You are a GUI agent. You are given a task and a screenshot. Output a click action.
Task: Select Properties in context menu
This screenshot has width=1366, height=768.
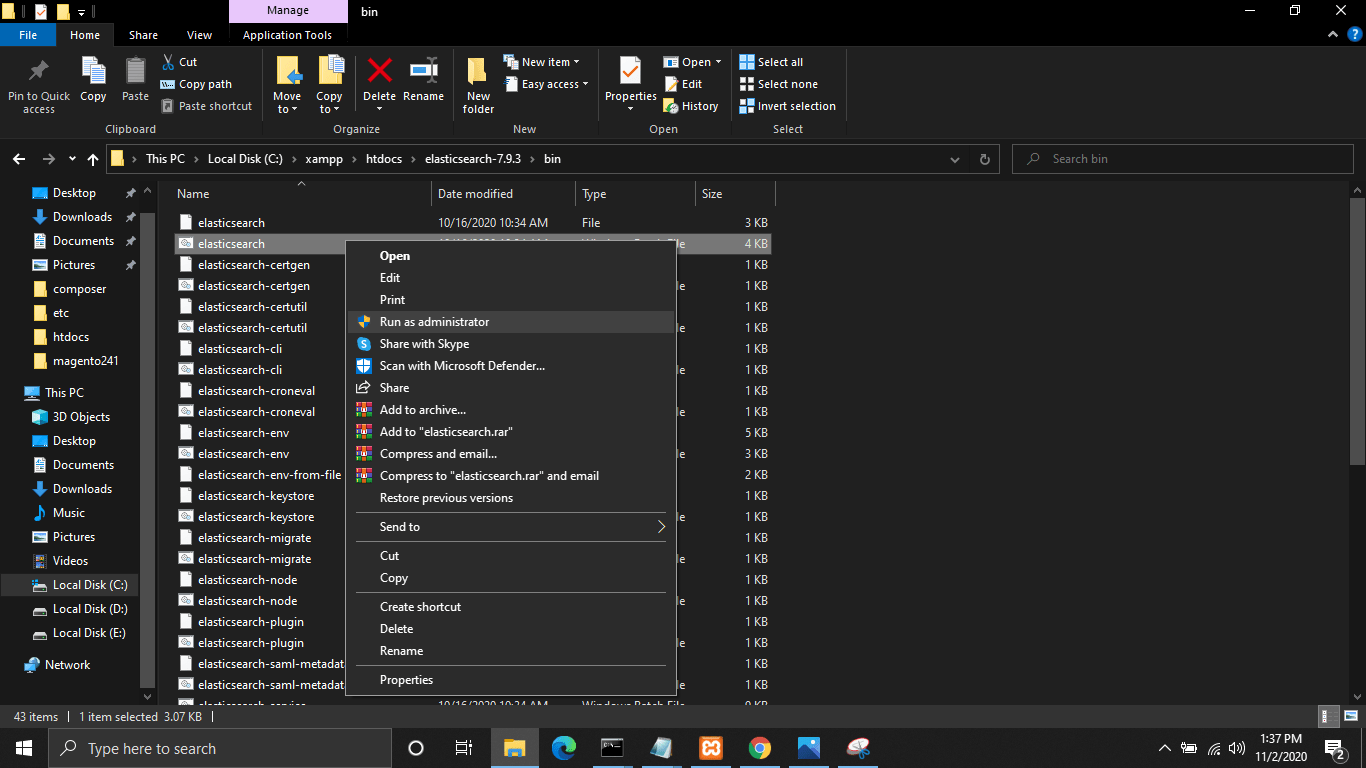(x=511, y=680)
